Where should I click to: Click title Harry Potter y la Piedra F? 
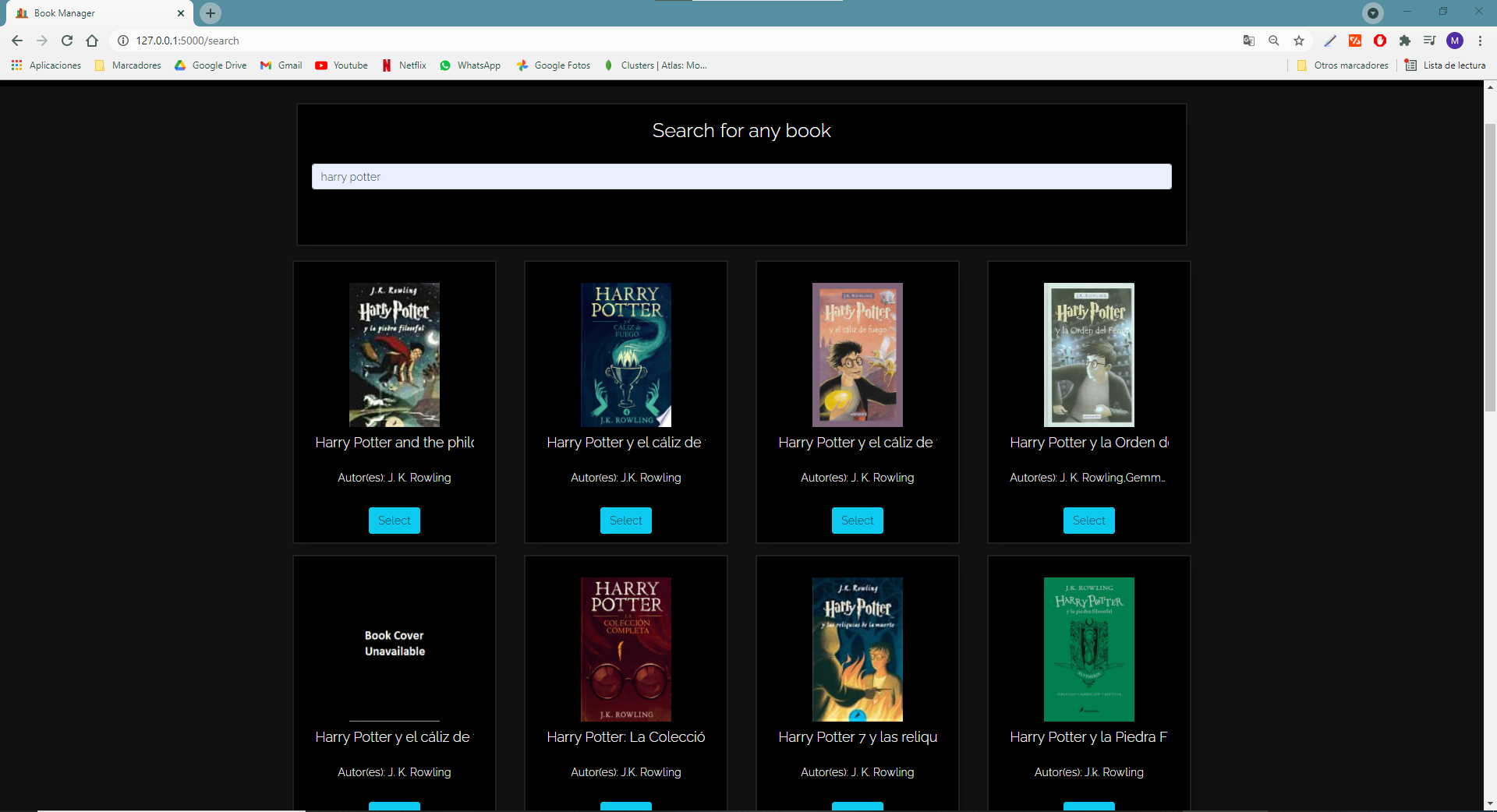[1089, 737]
